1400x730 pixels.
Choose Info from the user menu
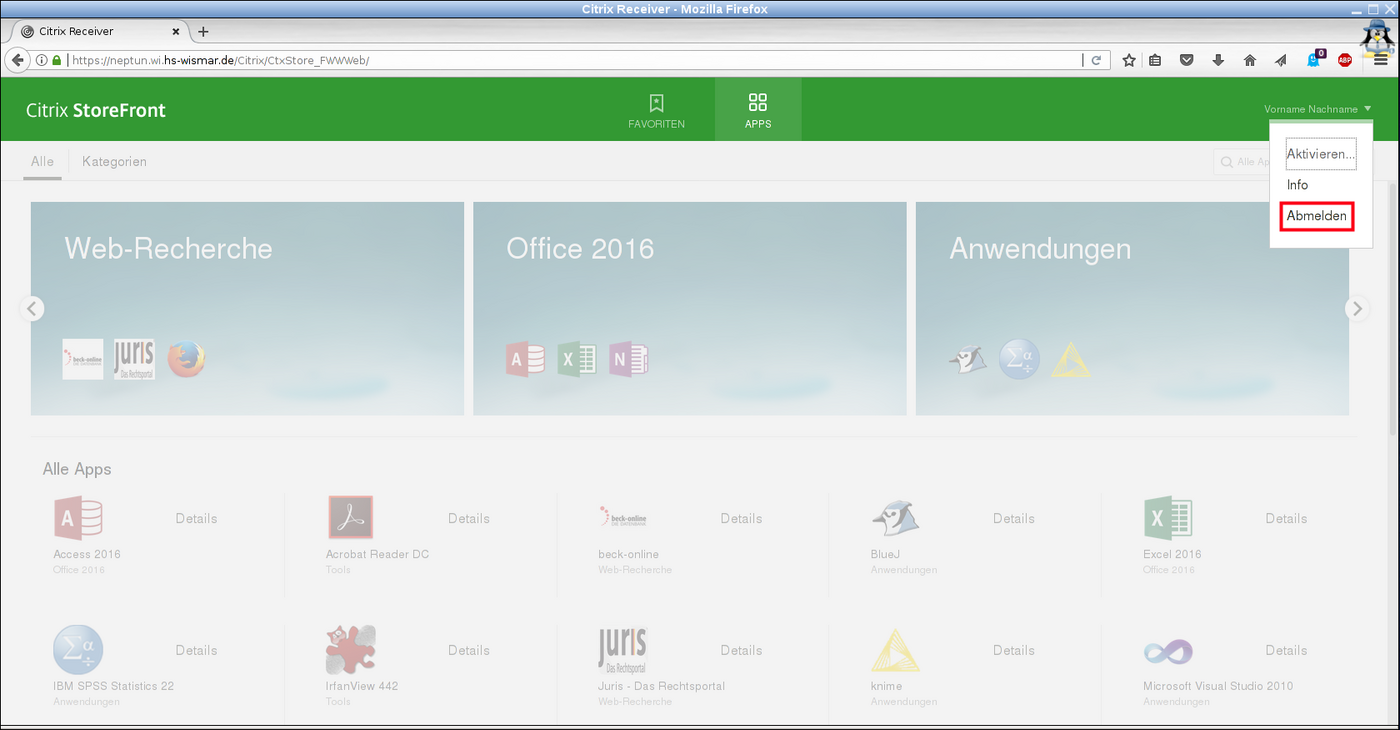click(x=1297, y=185)
